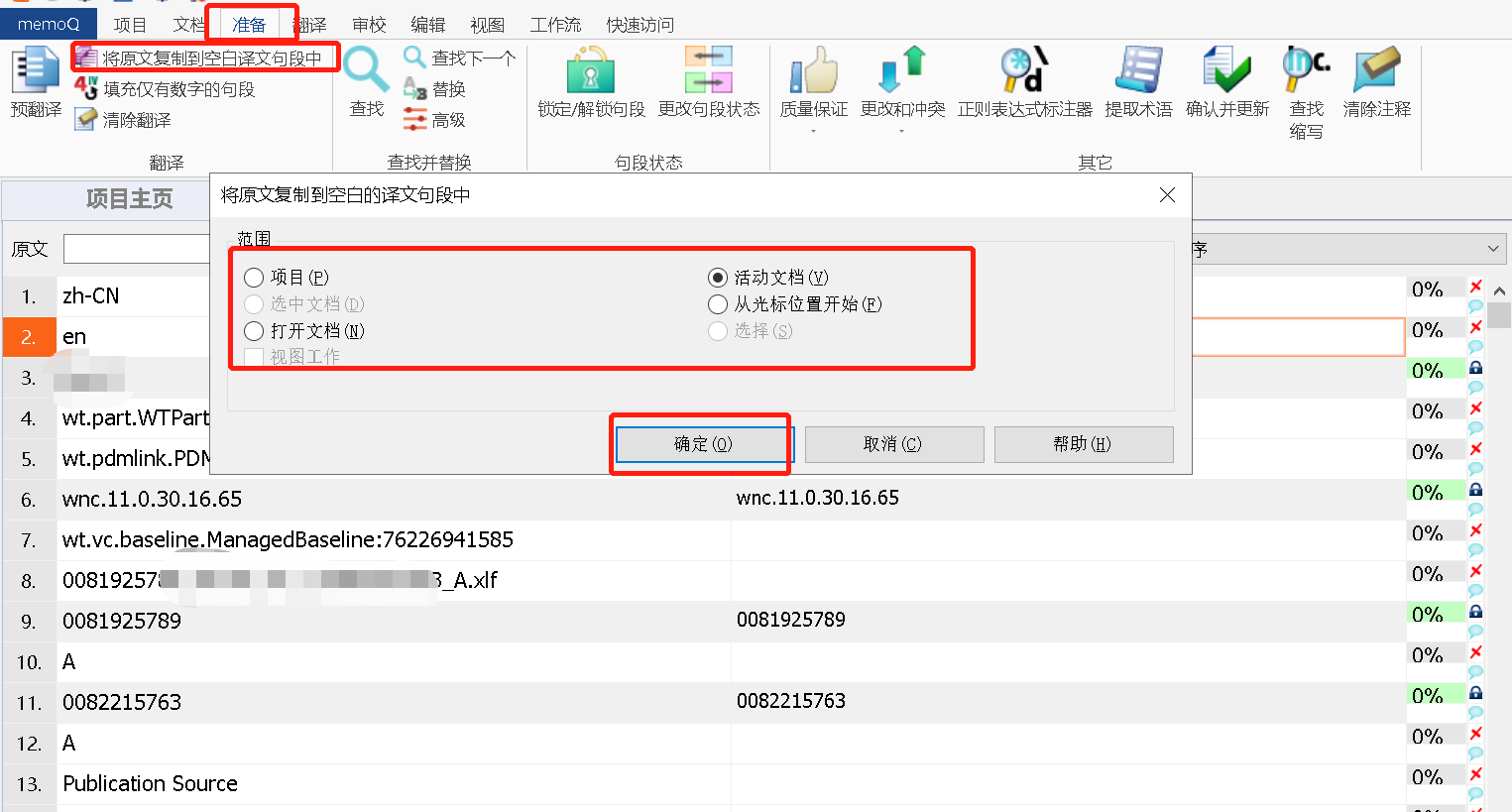Select row number 2 with en source
The height and width of the screenshot is (812, 1512).
[29, 337]
